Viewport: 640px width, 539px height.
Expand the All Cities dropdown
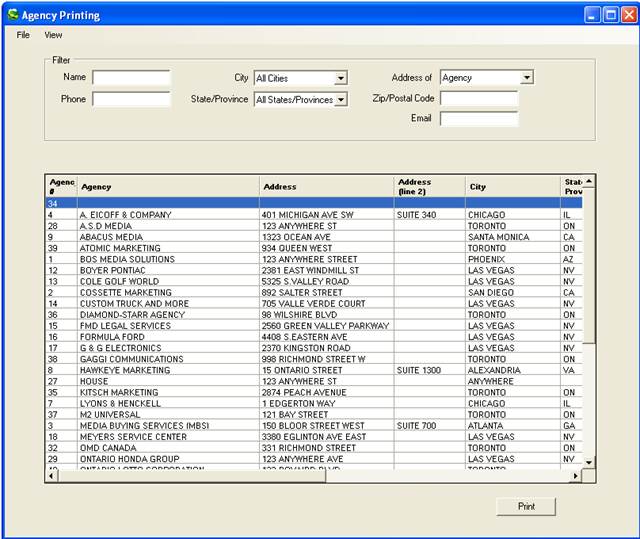point(341,78)
